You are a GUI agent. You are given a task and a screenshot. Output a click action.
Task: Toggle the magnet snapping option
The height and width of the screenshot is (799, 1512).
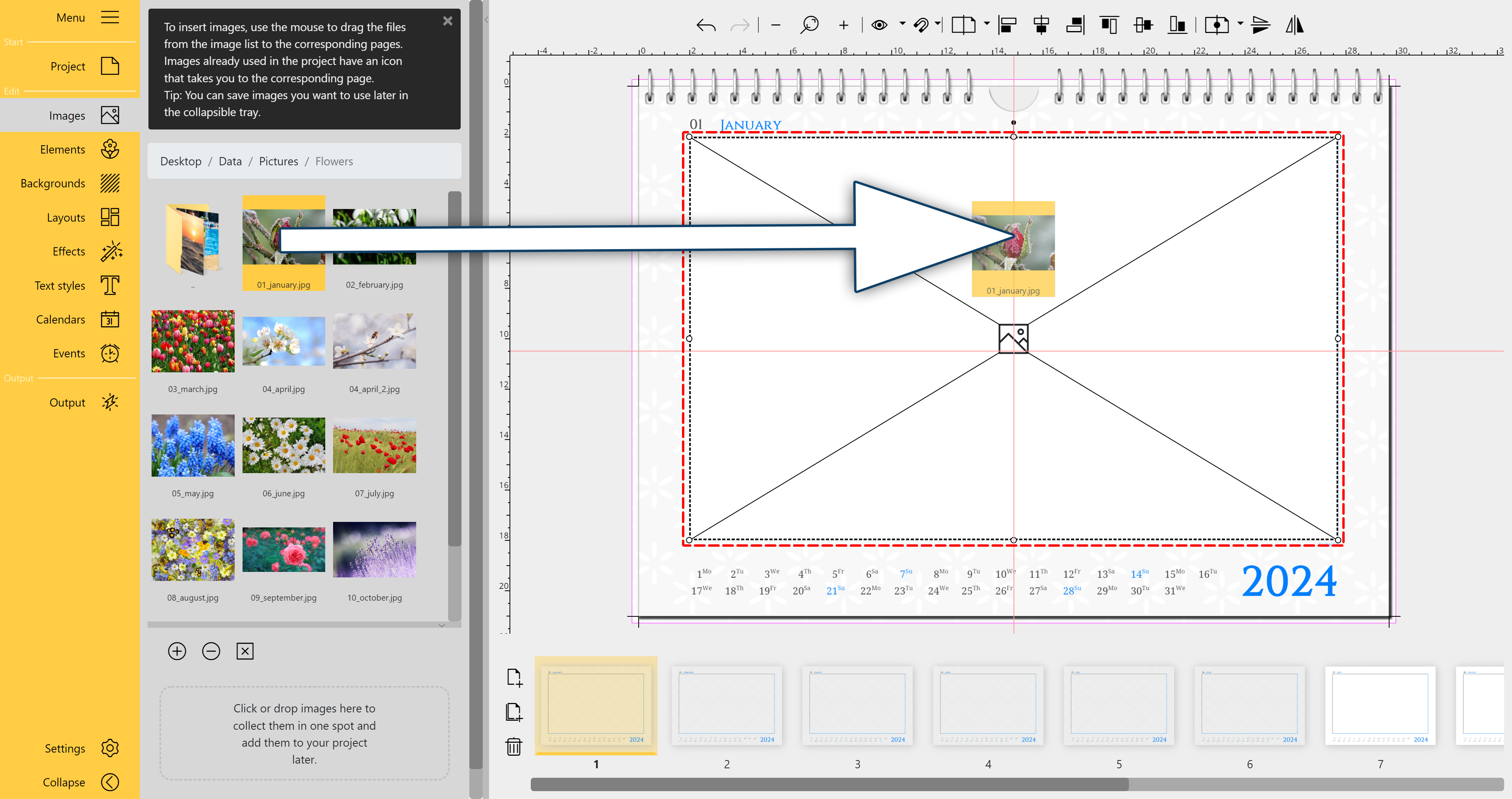point(921,25)
